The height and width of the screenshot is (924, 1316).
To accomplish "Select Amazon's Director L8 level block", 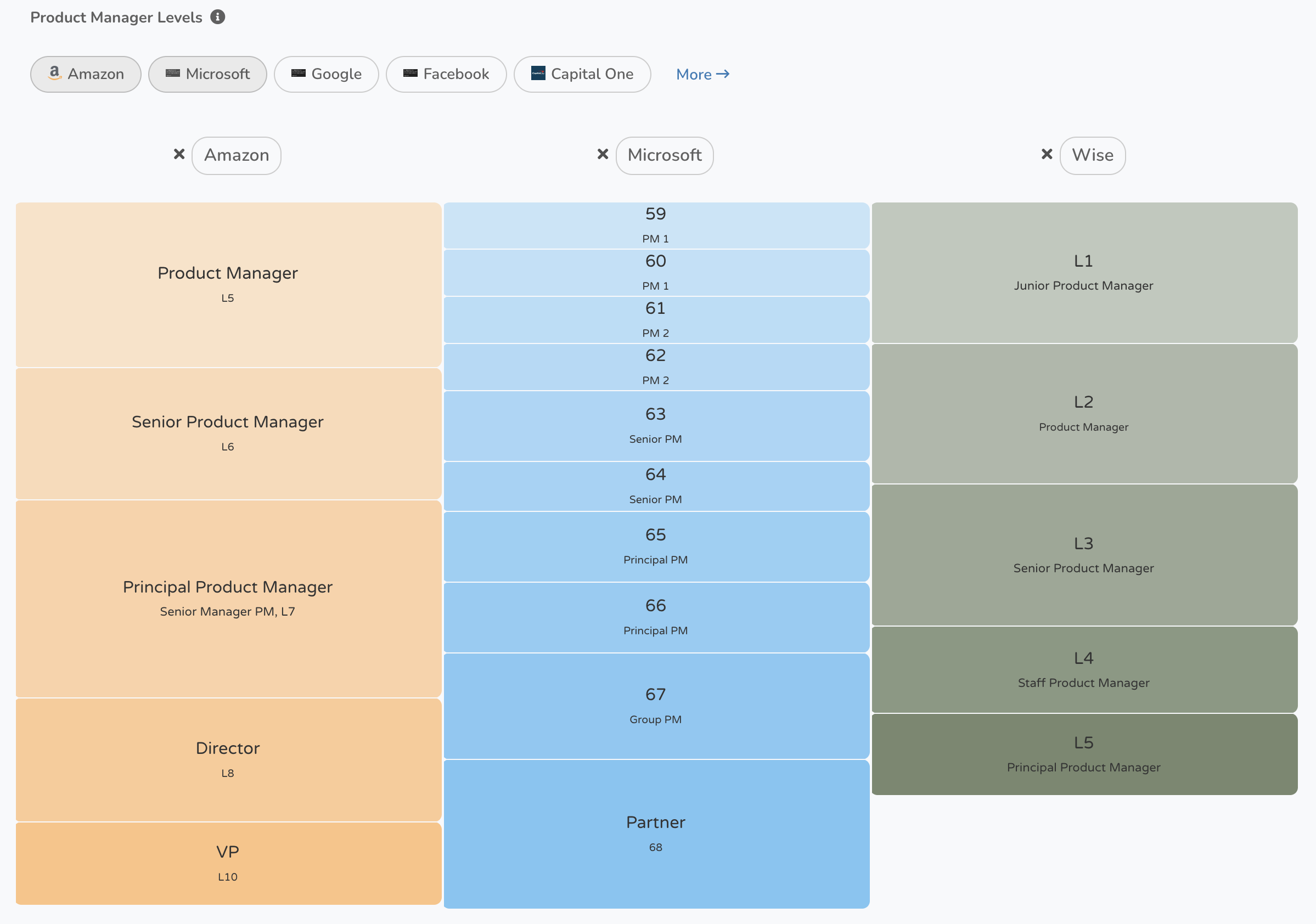I will click(228, 759).
